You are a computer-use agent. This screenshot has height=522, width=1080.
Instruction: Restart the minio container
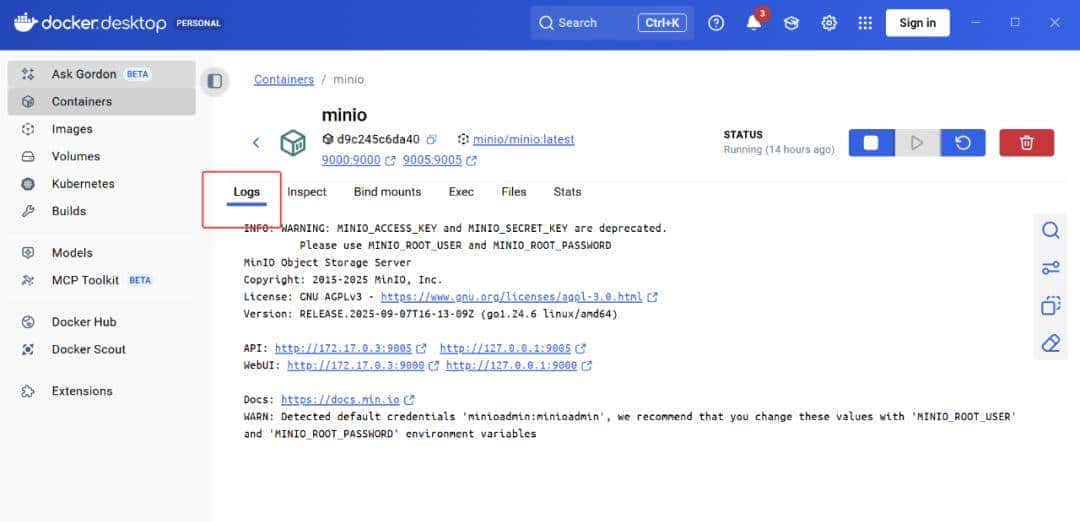963,143
